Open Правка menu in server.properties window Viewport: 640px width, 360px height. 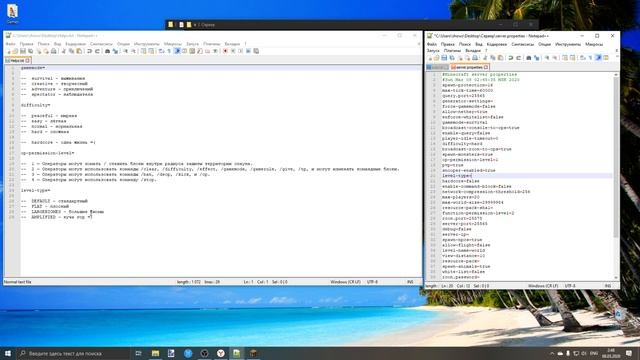(448, 44)
